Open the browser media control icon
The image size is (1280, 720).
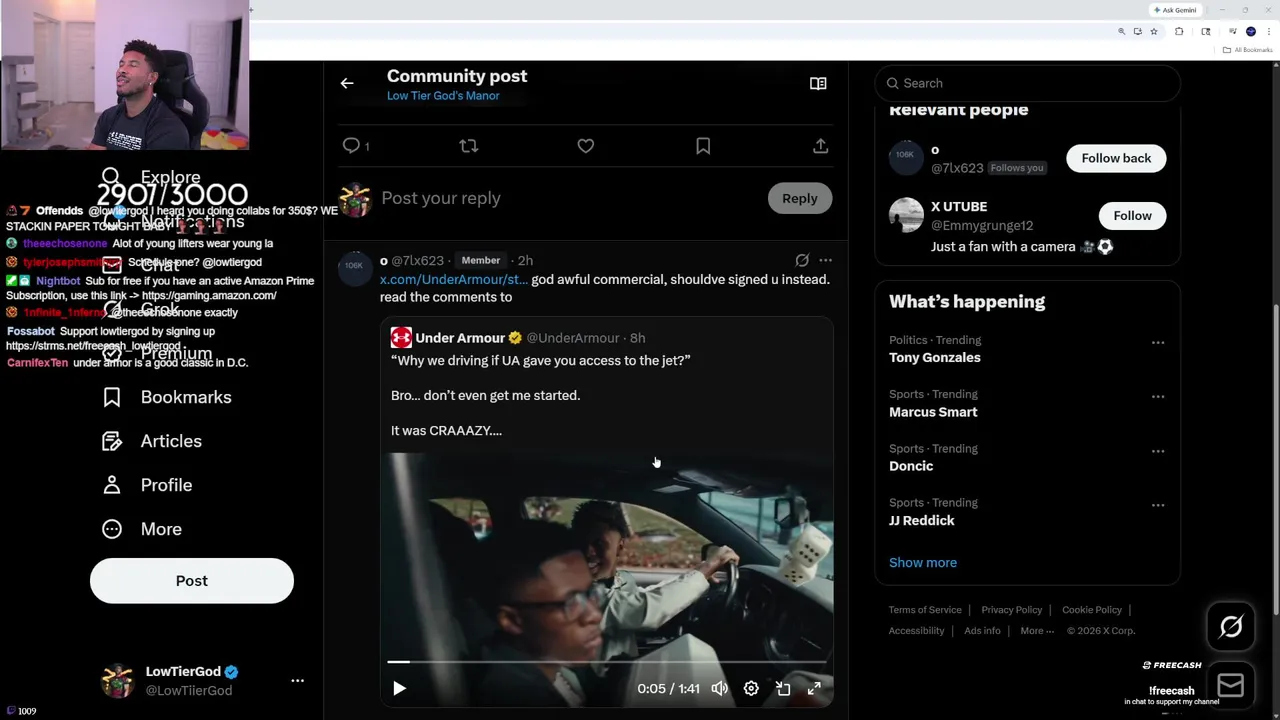(1233, 31)
